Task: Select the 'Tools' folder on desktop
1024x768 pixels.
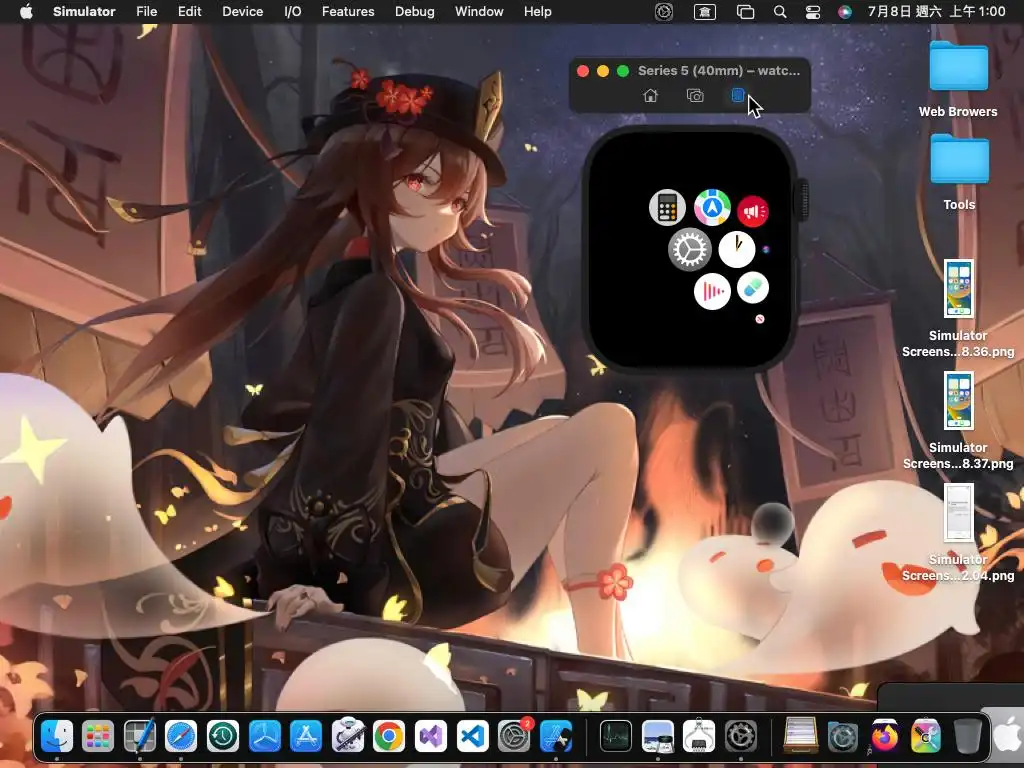Action: 959,172
